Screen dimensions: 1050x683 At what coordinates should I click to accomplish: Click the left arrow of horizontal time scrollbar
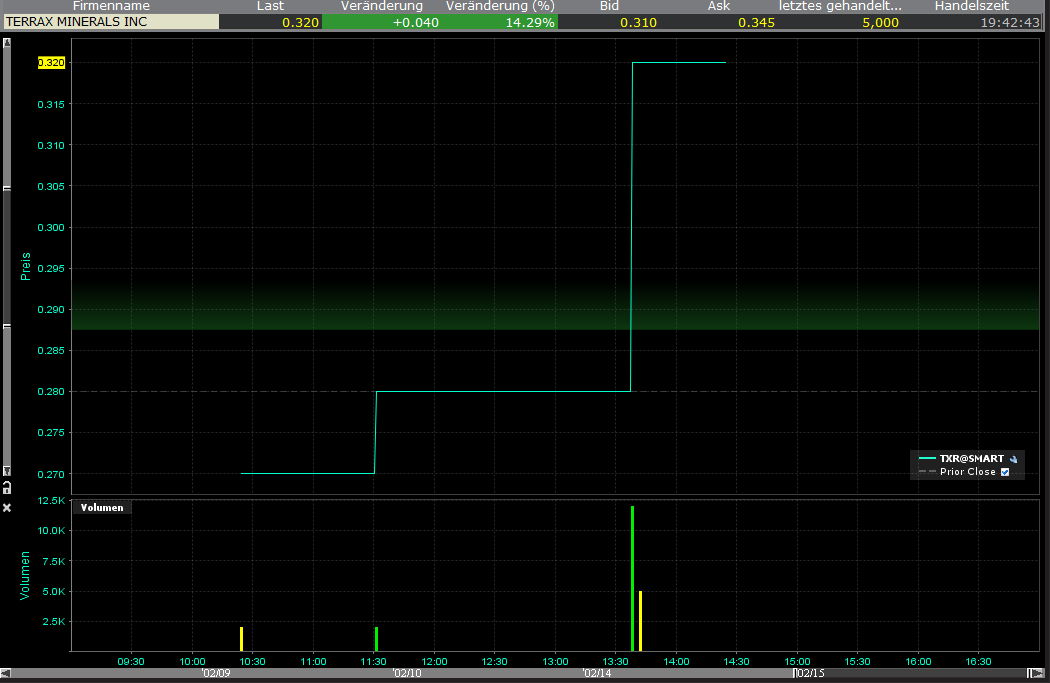click(5, 673)
